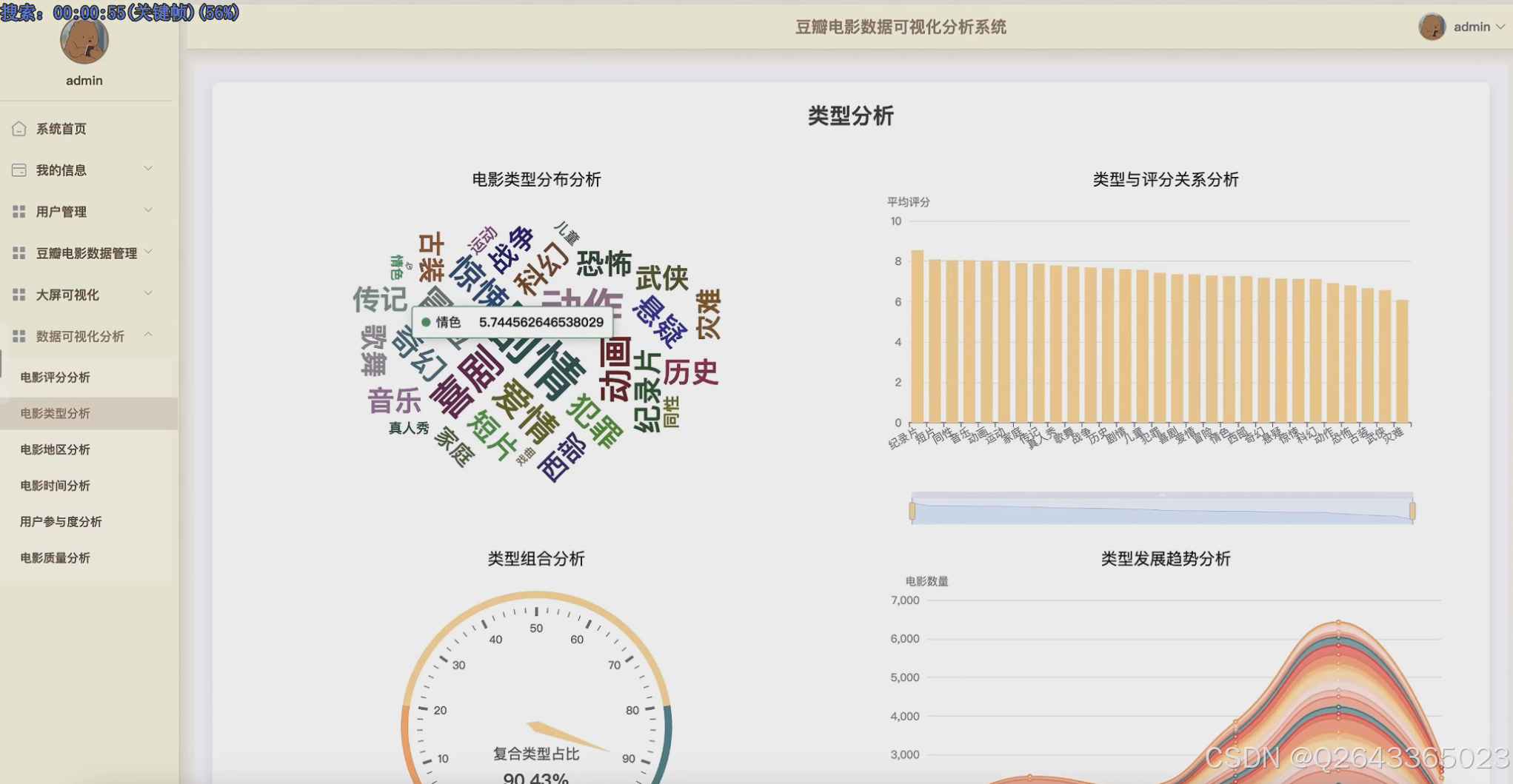Click the 类型发展趋势分析 chart title
This screenshot has height=784, width=1513.
coord(1166,559)
